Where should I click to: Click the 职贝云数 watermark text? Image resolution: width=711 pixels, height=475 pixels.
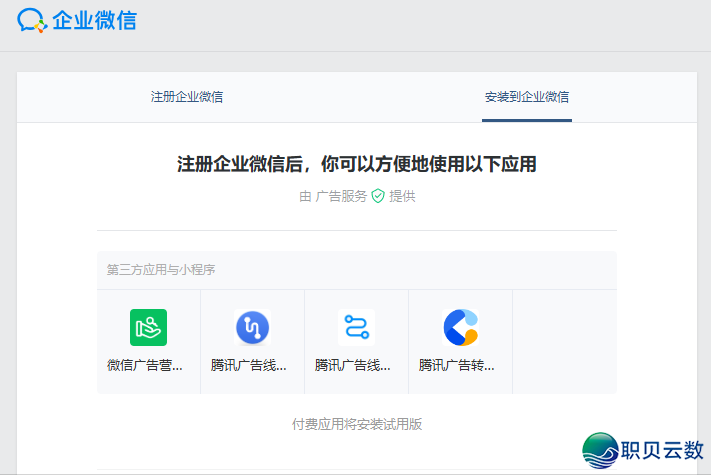click(663, 451)
